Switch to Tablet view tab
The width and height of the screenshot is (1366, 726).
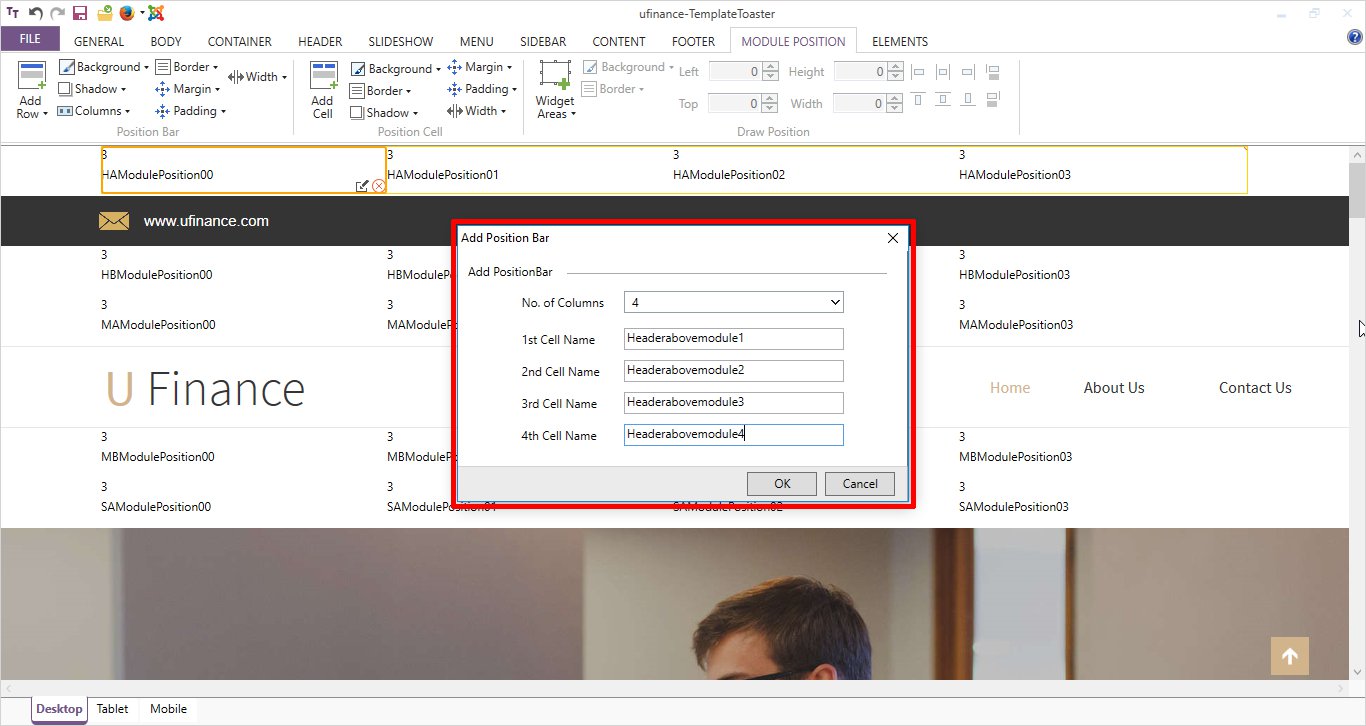(112, 709)
